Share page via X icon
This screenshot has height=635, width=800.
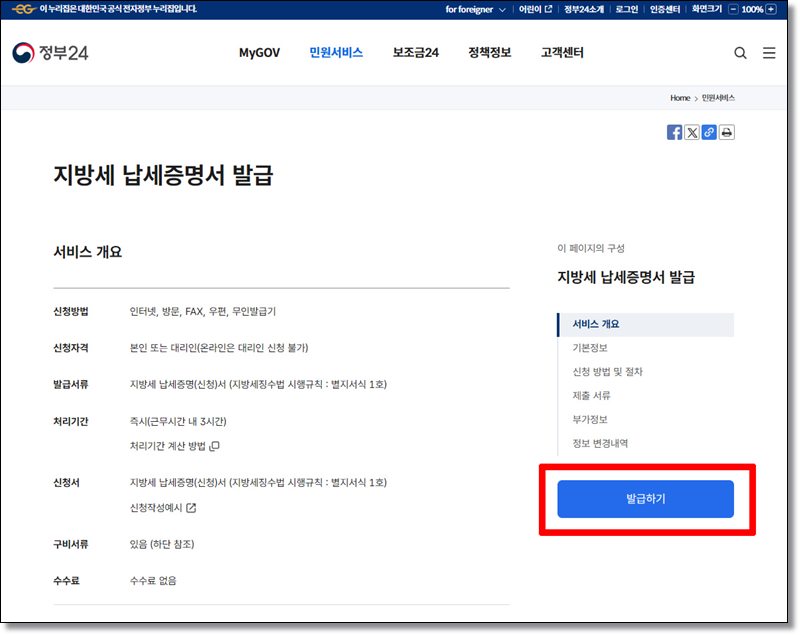(x=691, y=132)
